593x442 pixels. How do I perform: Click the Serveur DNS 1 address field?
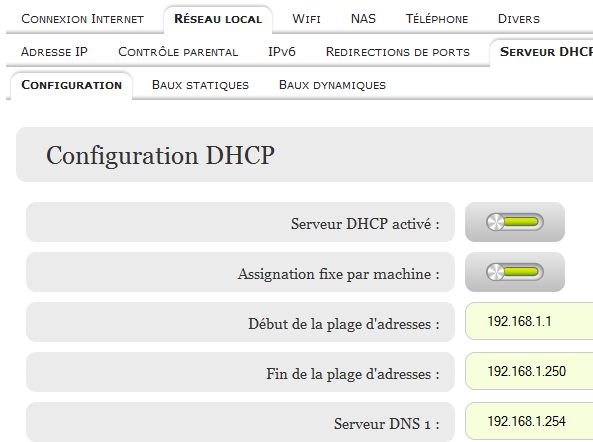[529, 421]
